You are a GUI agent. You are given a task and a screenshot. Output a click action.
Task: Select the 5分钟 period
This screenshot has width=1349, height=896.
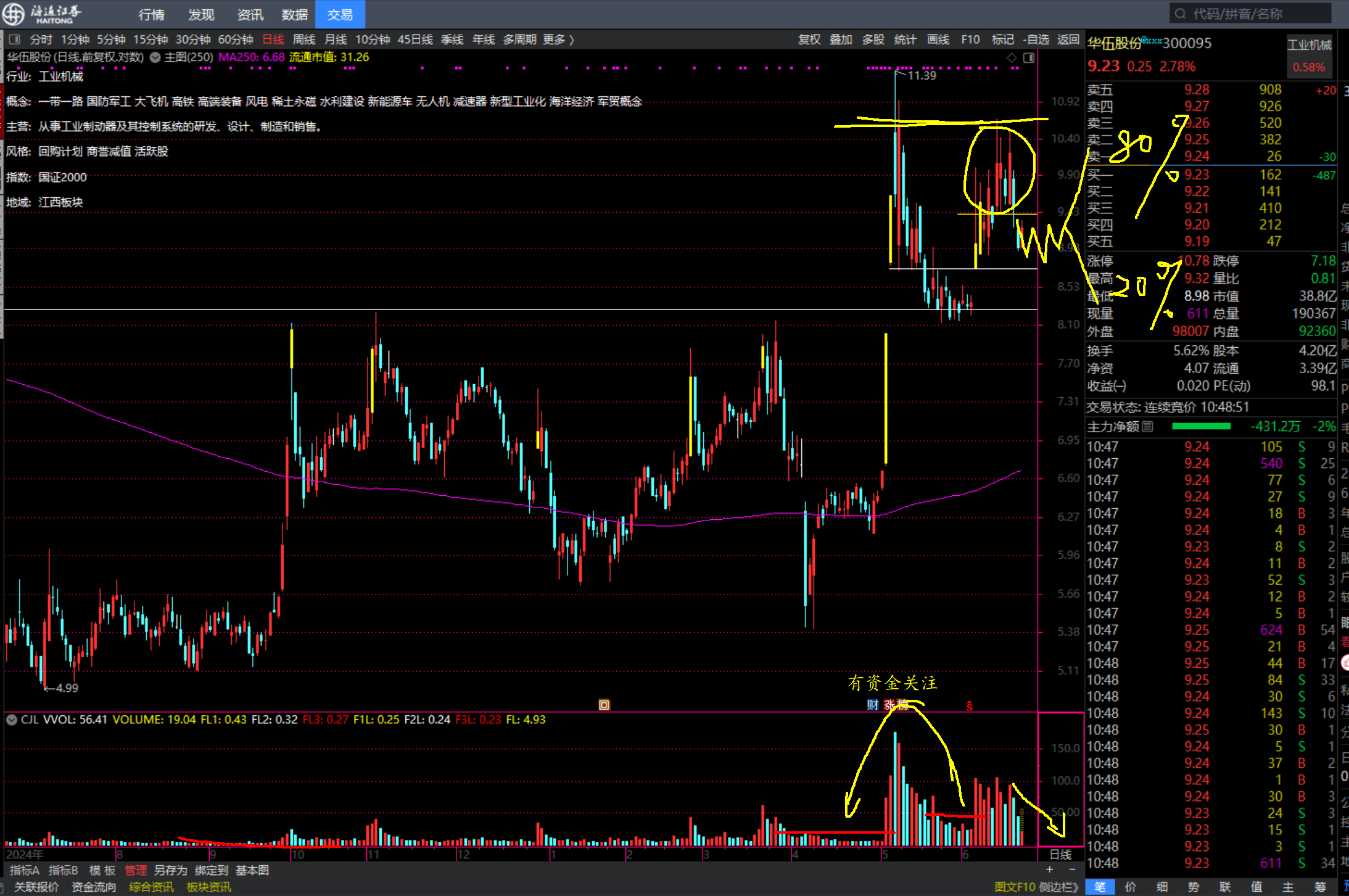(x=111, y=39)
